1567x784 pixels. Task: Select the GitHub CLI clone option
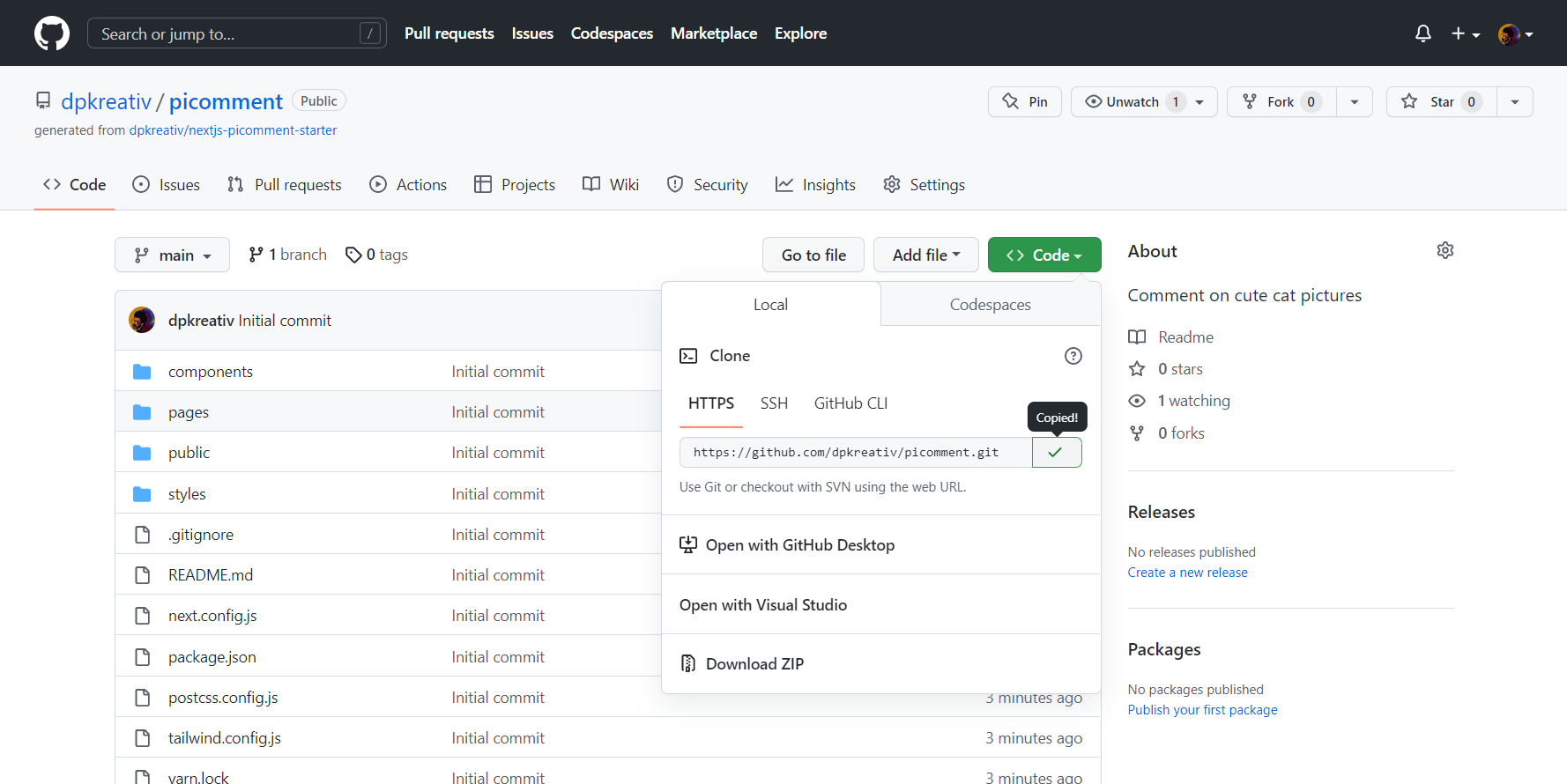point(850,403)
